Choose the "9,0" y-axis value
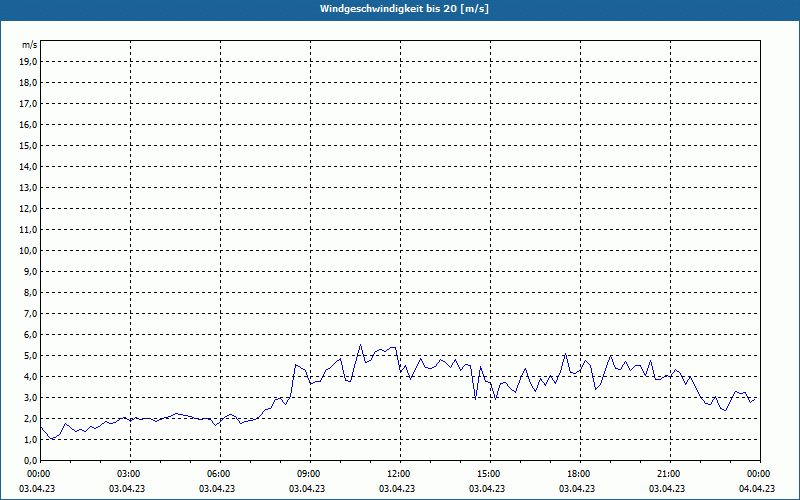Image resolution: width=800 pixels, height=500 pixels. [30, 271]
